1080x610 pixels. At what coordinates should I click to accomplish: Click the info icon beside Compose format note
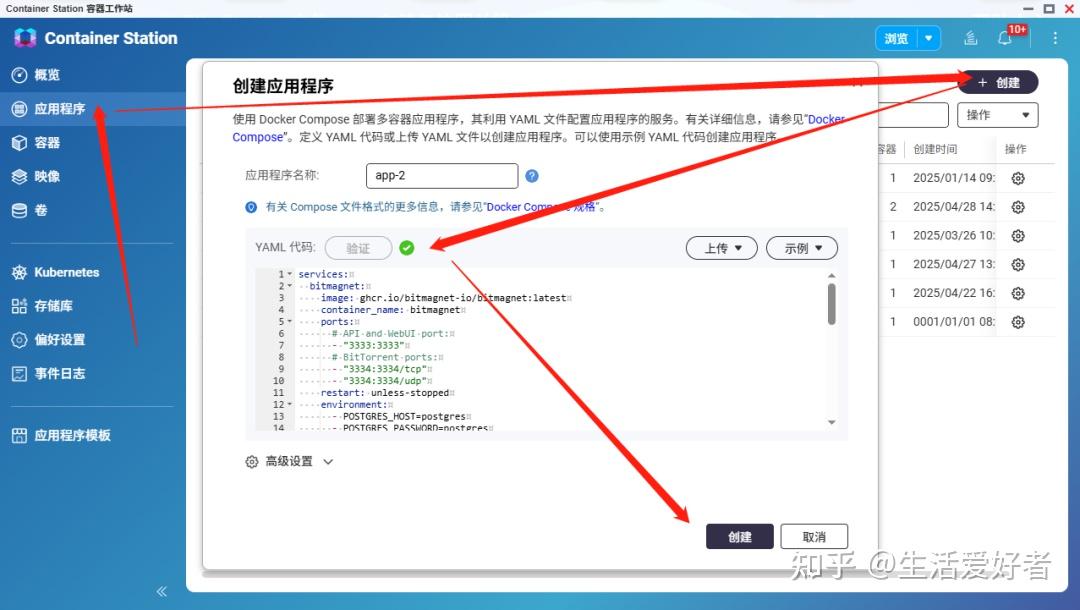tap(251, 207)
